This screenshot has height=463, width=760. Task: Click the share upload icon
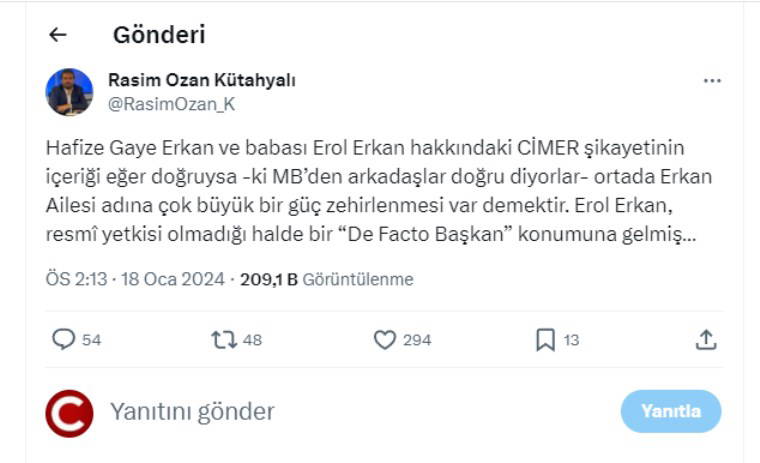(x=706, y=340)
